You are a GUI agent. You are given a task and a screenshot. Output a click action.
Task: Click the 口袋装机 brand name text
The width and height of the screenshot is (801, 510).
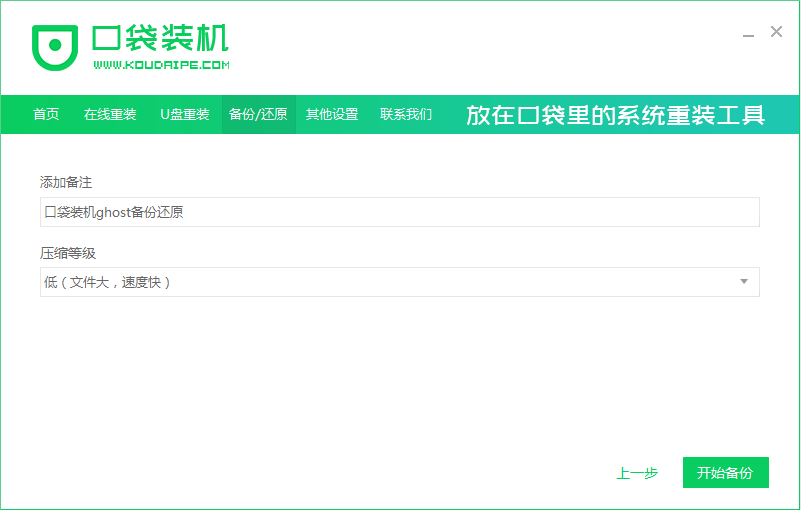[160, 38]
